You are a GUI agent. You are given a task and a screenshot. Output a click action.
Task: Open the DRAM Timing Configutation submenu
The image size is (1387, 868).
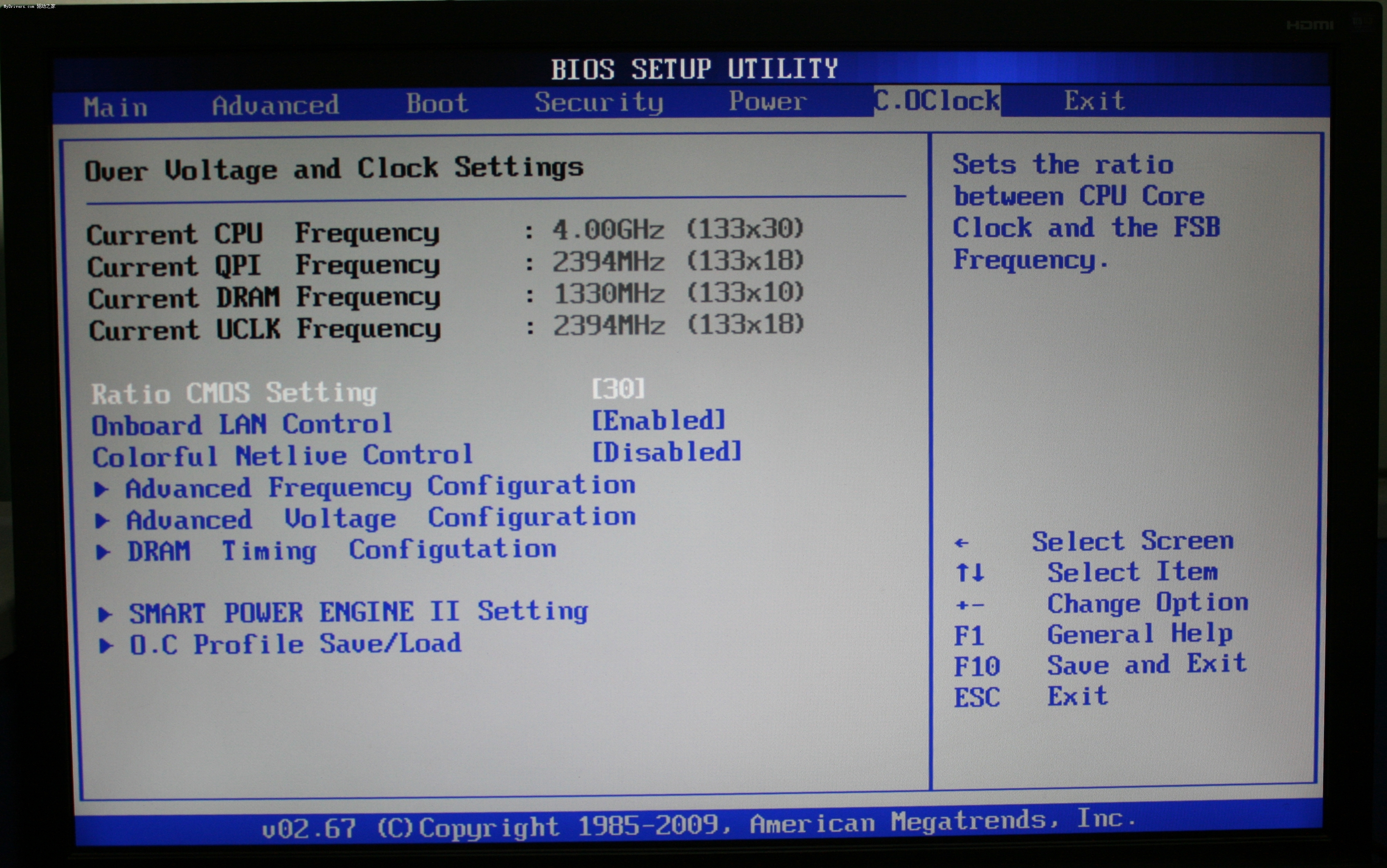click(342, 551)
